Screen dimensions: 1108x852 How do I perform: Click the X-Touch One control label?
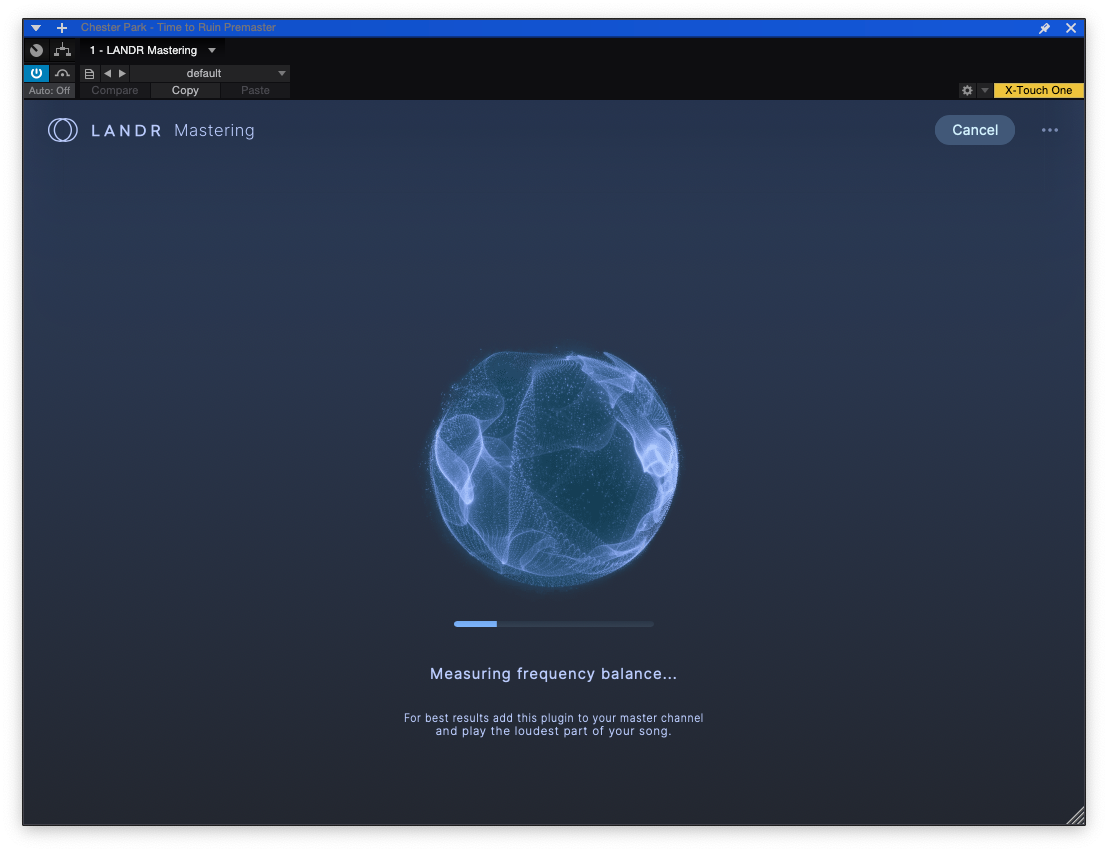1038,90
